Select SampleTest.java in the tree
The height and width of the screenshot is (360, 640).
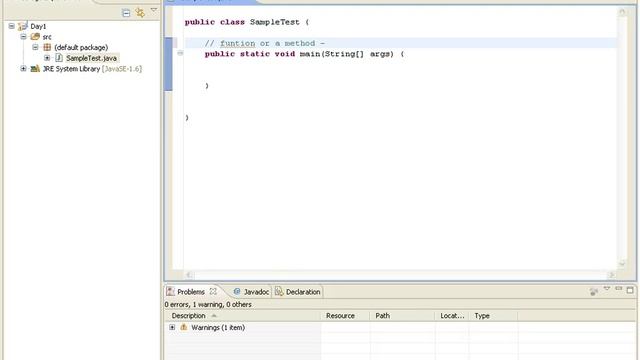91,58
